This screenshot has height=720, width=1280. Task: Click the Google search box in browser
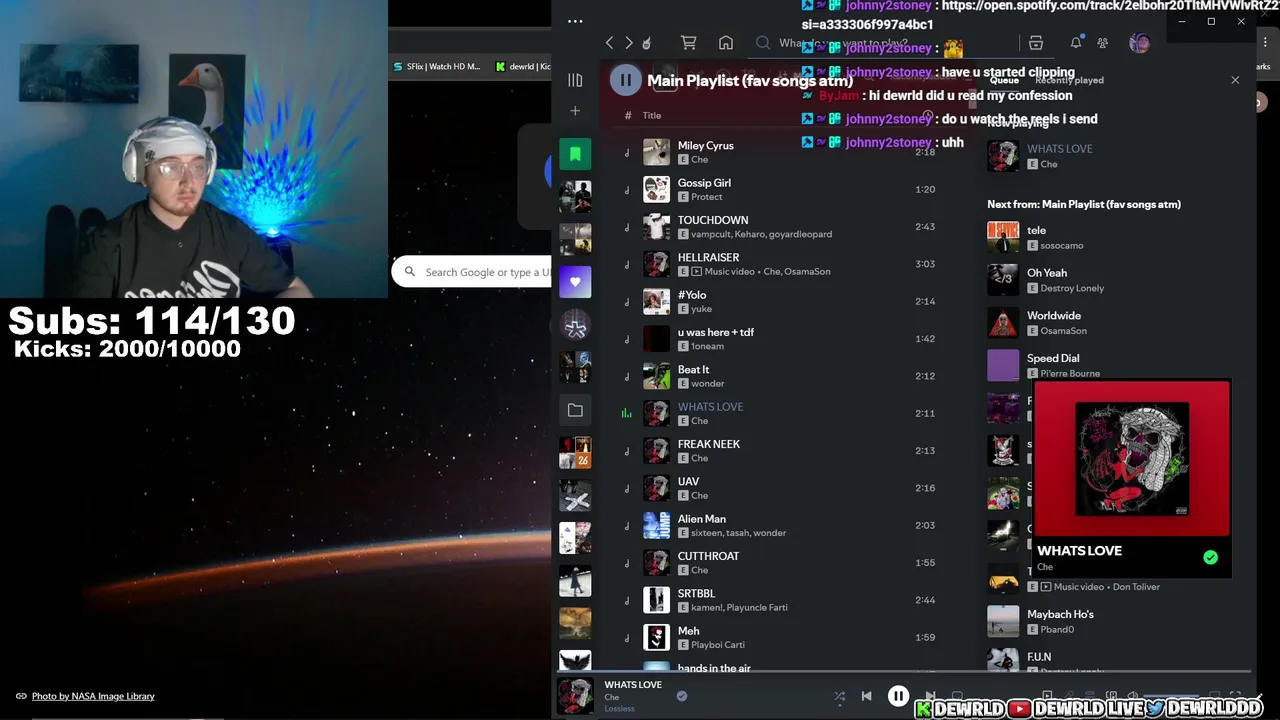(x=473, y=272)
